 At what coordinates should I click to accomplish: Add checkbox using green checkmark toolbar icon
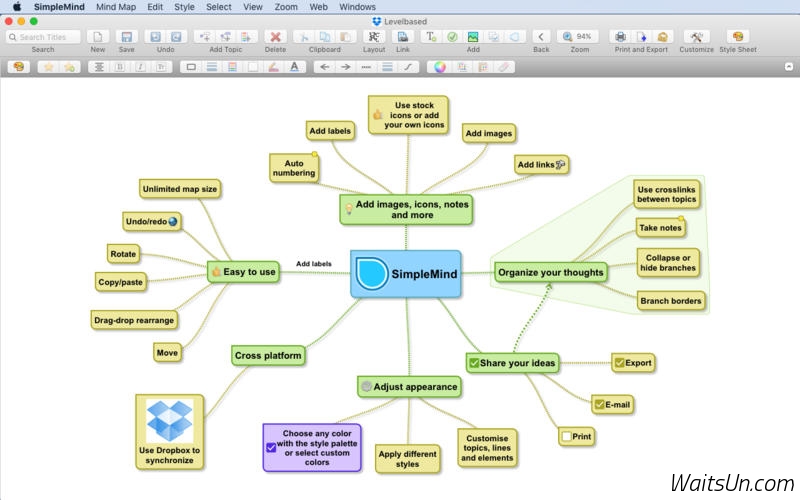[x=452, y=37]
